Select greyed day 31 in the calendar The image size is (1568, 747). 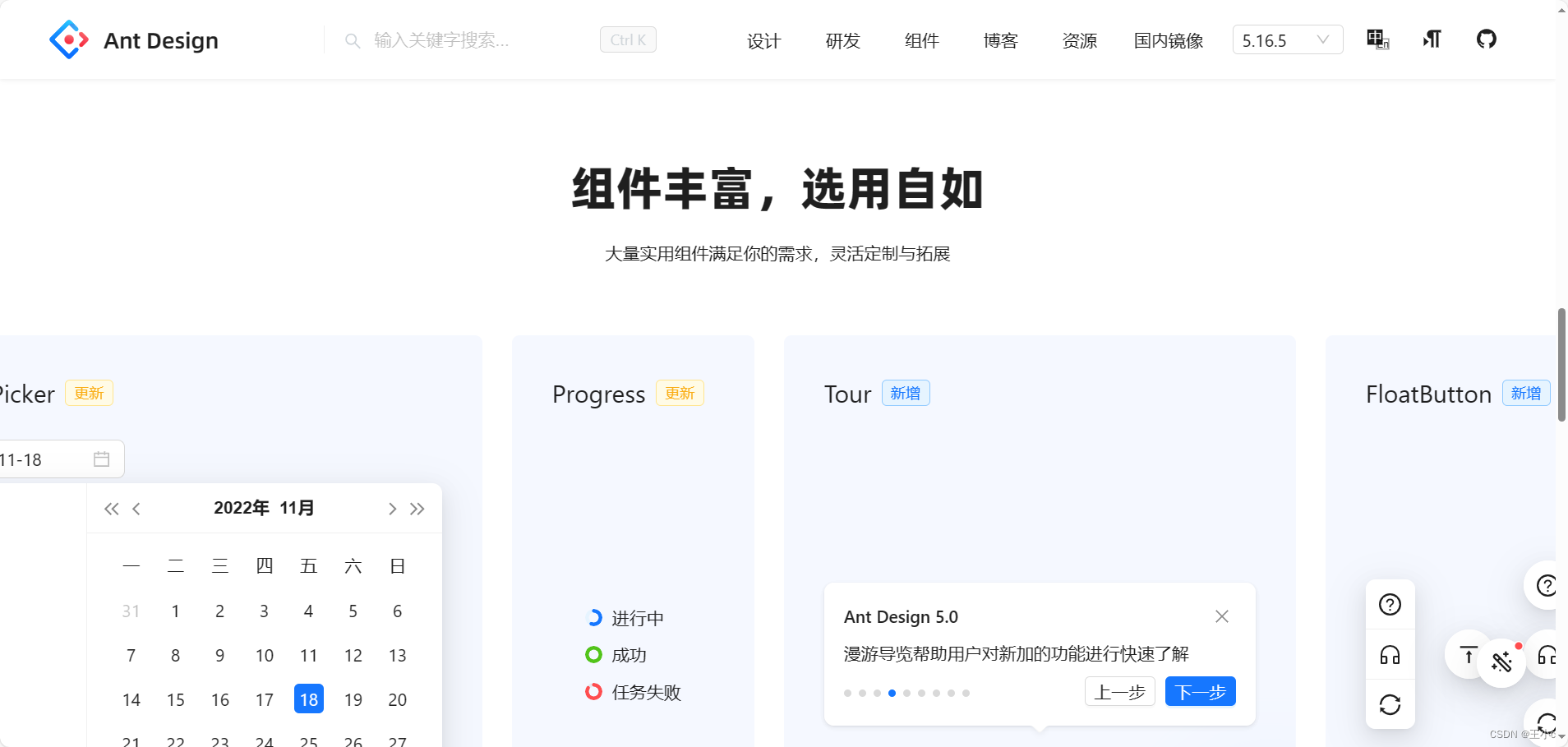131,611
